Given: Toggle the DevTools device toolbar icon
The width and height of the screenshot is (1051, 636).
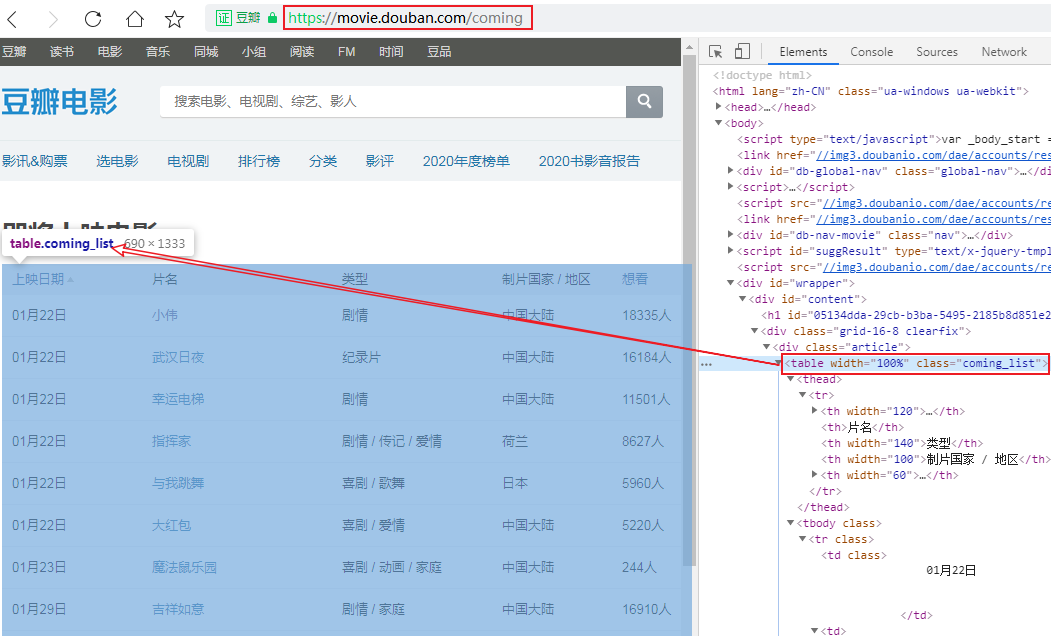Looking at the screenshot, I should click(742, 52).
